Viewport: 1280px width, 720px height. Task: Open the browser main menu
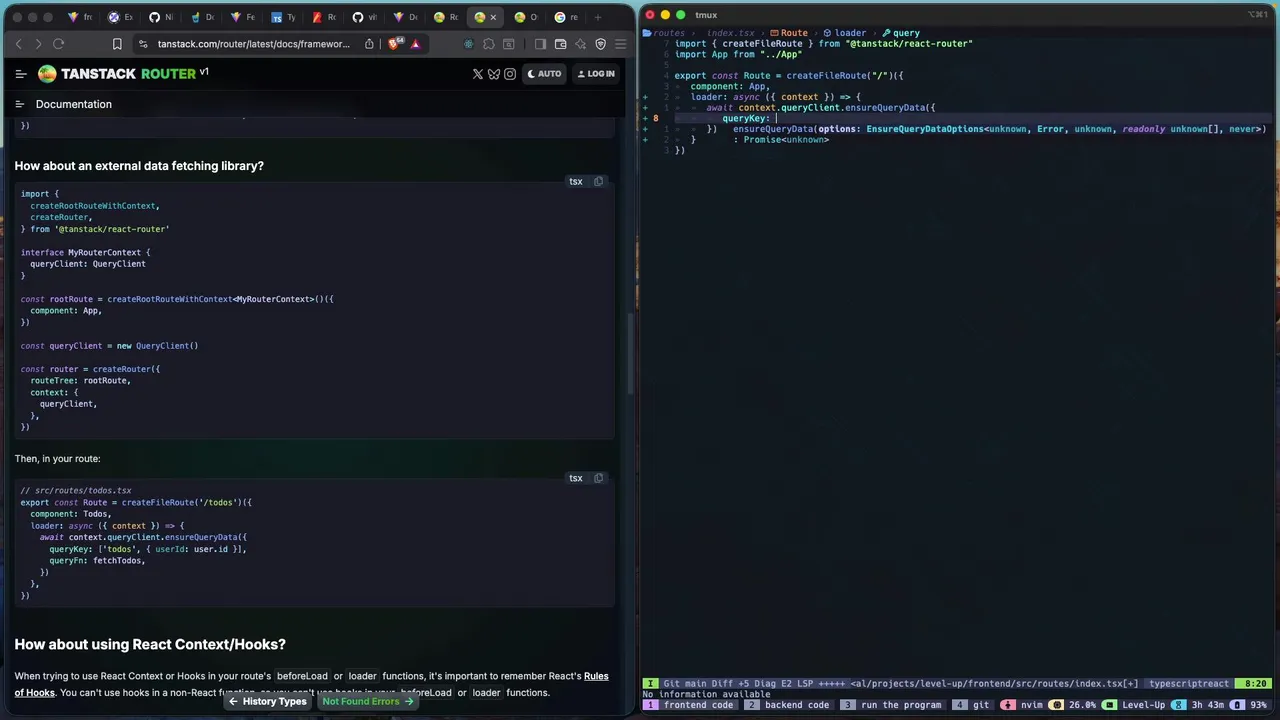[620, 44]
